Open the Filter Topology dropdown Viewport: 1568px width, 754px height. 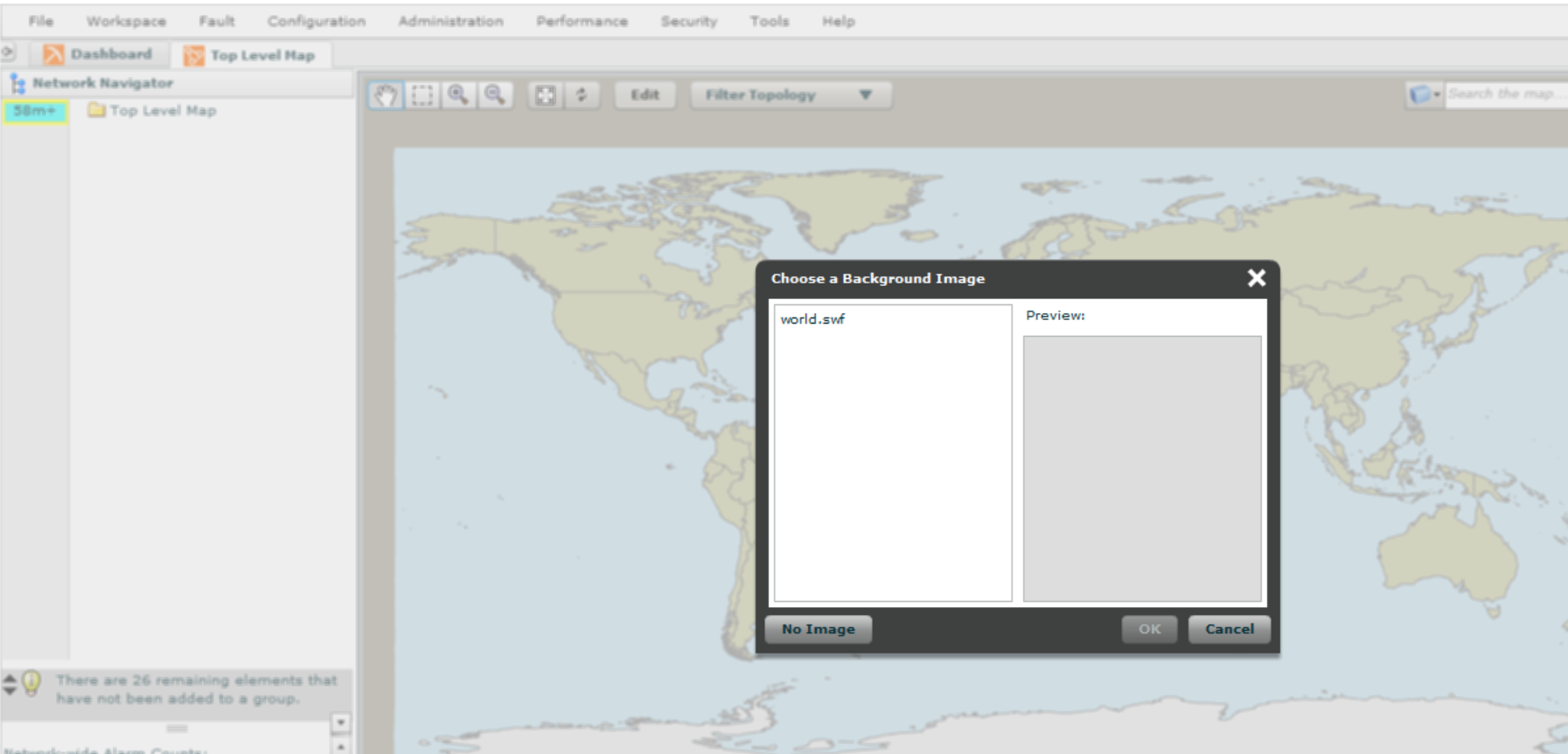coord(791,94)
